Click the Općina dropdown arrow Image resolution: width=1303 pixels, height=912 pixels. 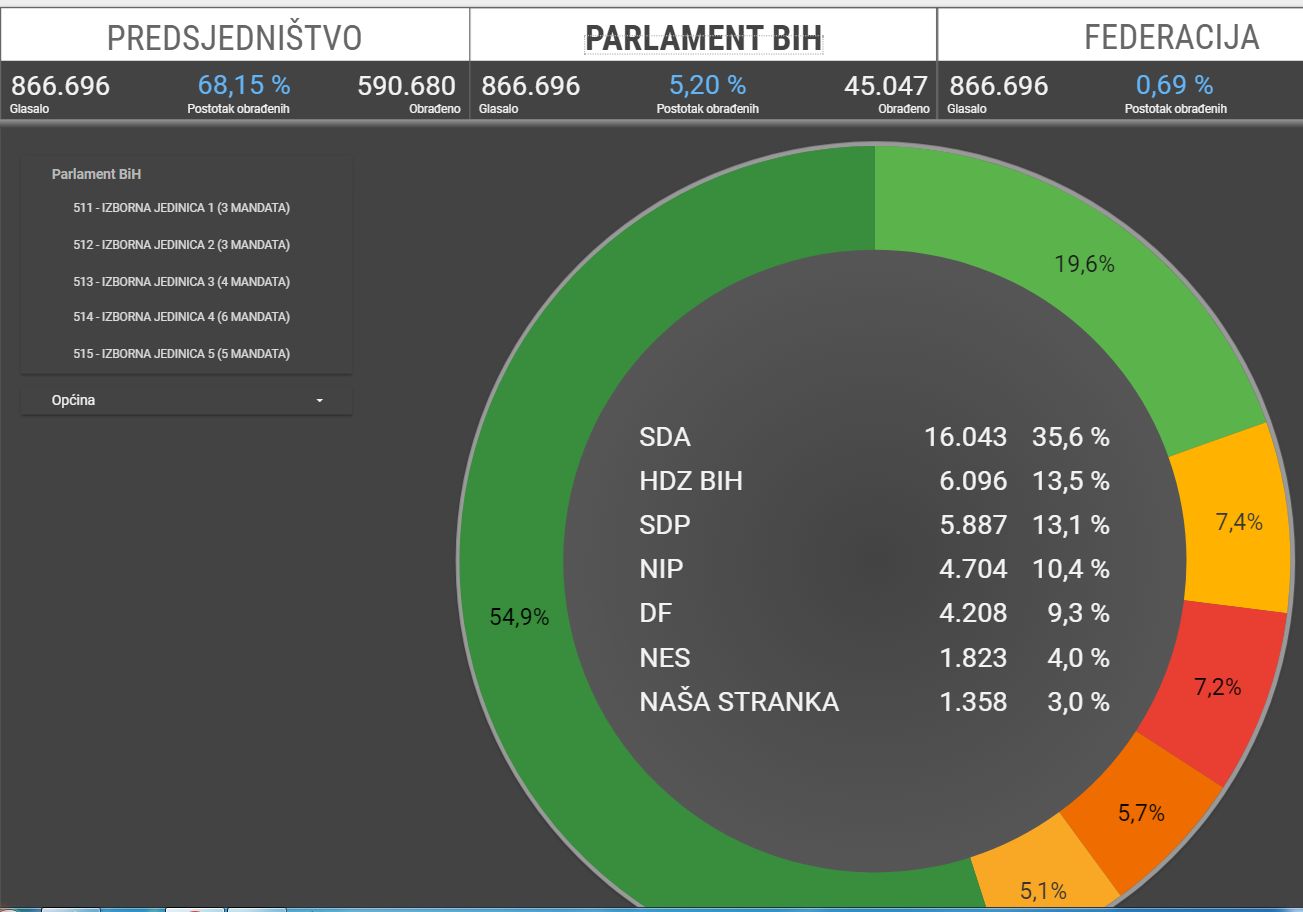click(x=320, y=401)
